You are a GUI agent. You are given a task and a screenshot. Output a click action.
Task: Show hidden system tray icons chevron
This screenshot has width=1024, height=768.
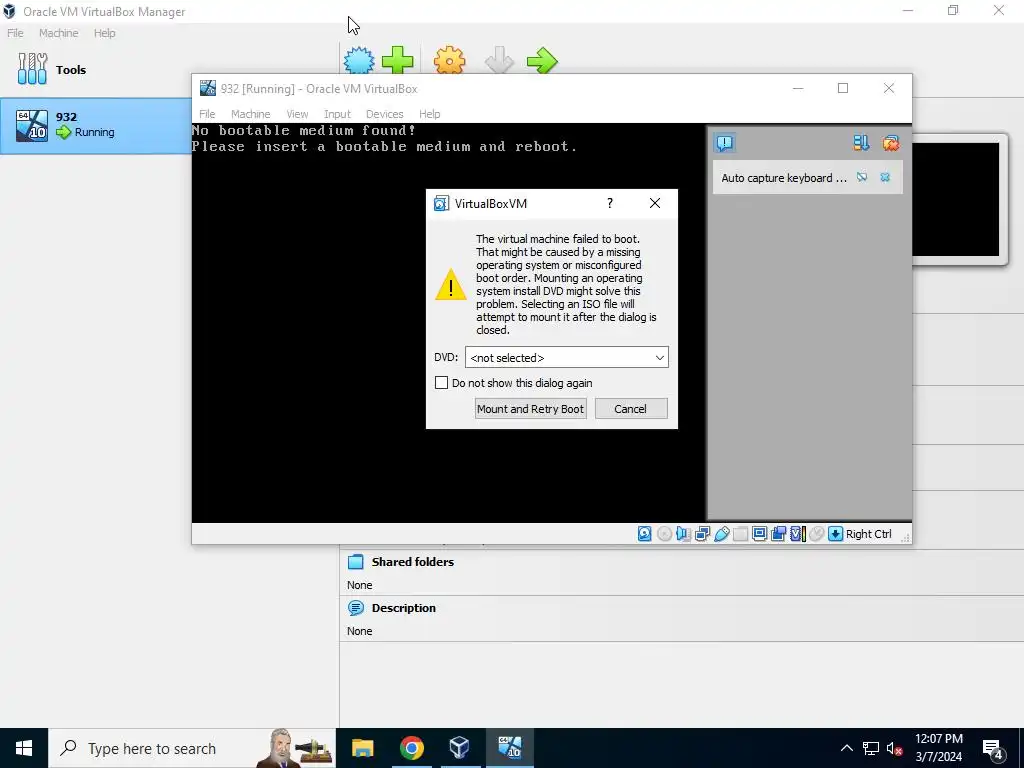(846, 748)
